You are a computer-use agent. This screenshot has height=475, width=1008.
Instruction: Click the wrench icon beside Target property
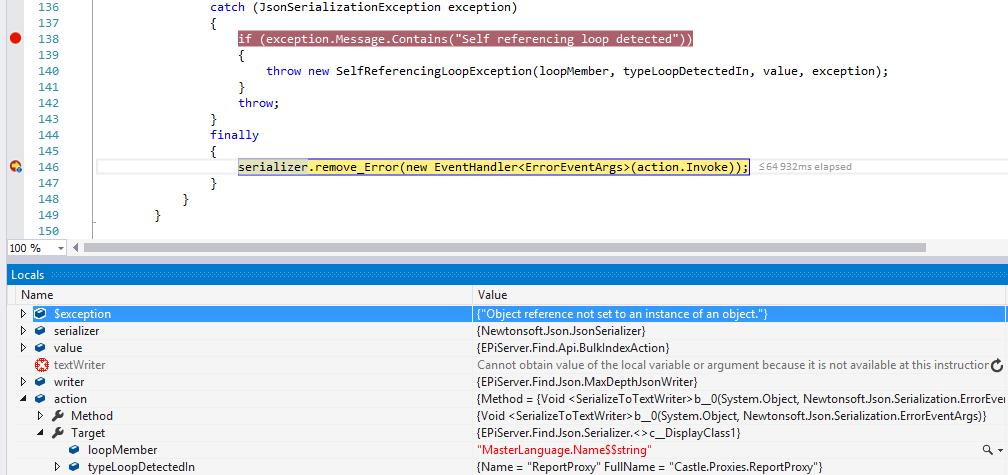click(58, 433)
